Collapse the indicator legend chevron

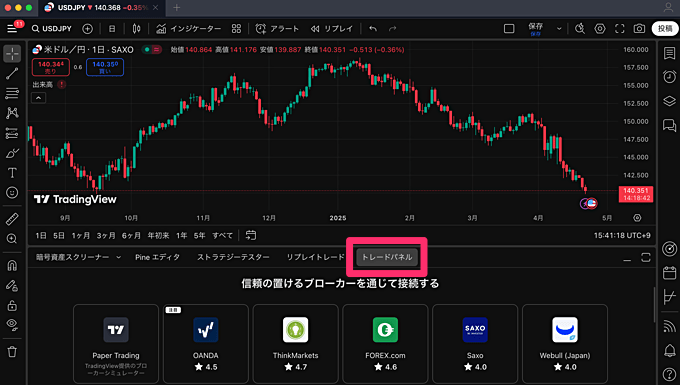pos(38,98)
